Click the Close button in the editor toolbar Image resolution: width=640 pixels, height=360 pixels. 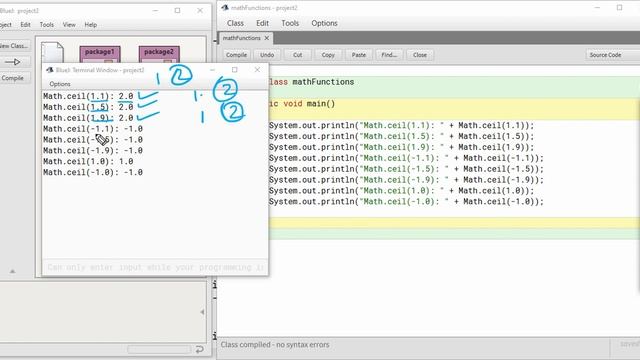click(x=420, y=55)
